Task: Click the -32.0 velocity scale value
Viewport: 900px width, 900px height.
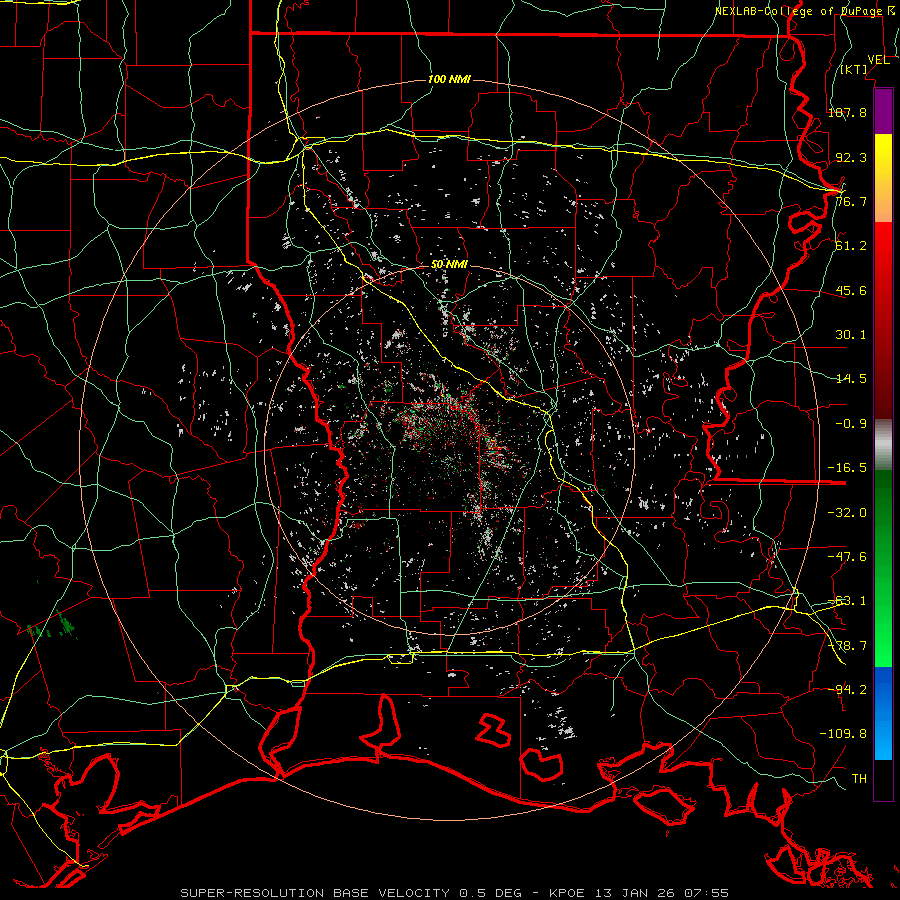Action: [x=847, y=513]
